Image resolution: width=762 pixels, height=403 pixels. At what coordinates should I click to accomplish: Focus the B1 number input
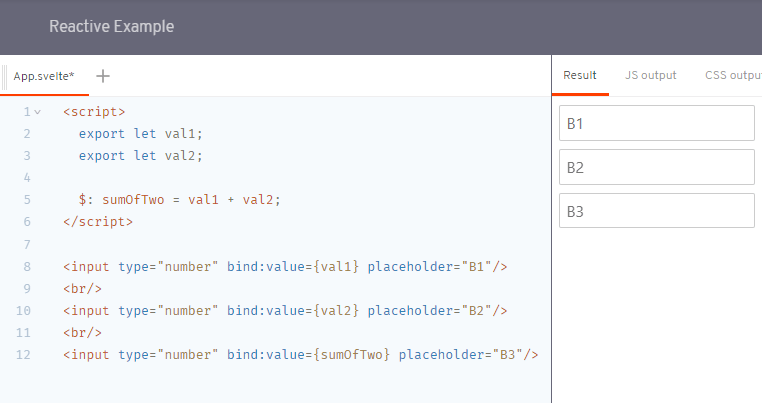[x=656, y=124]
